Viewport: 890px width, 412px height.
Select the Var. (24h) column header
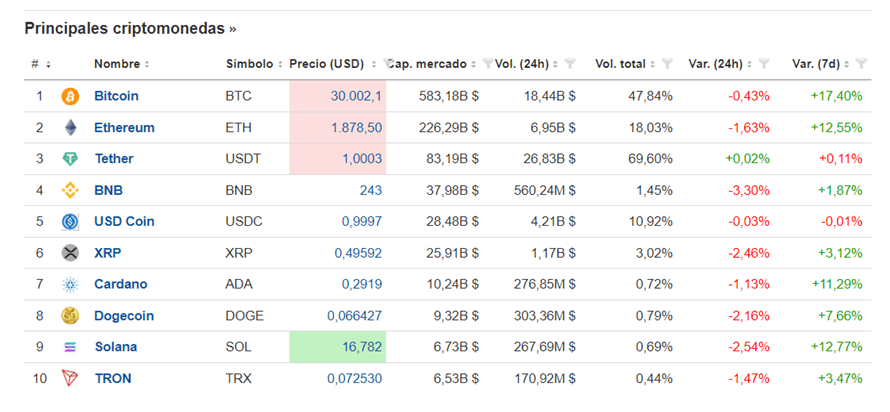(715, 64)
